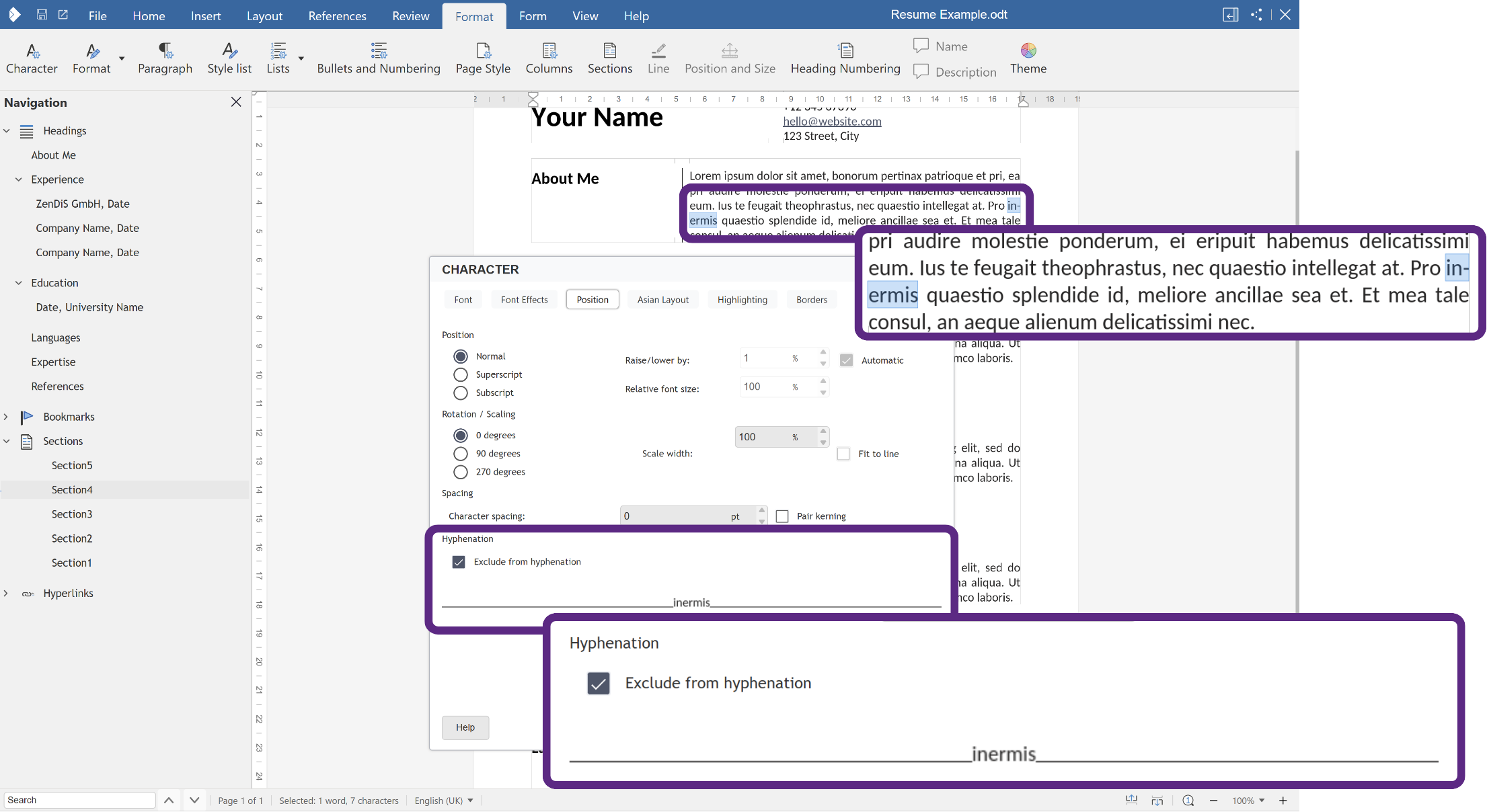The width and height of the screenshot is (1487, 812).
Task: Open the Paragraph settings icon
Action: tap(165, 58)
